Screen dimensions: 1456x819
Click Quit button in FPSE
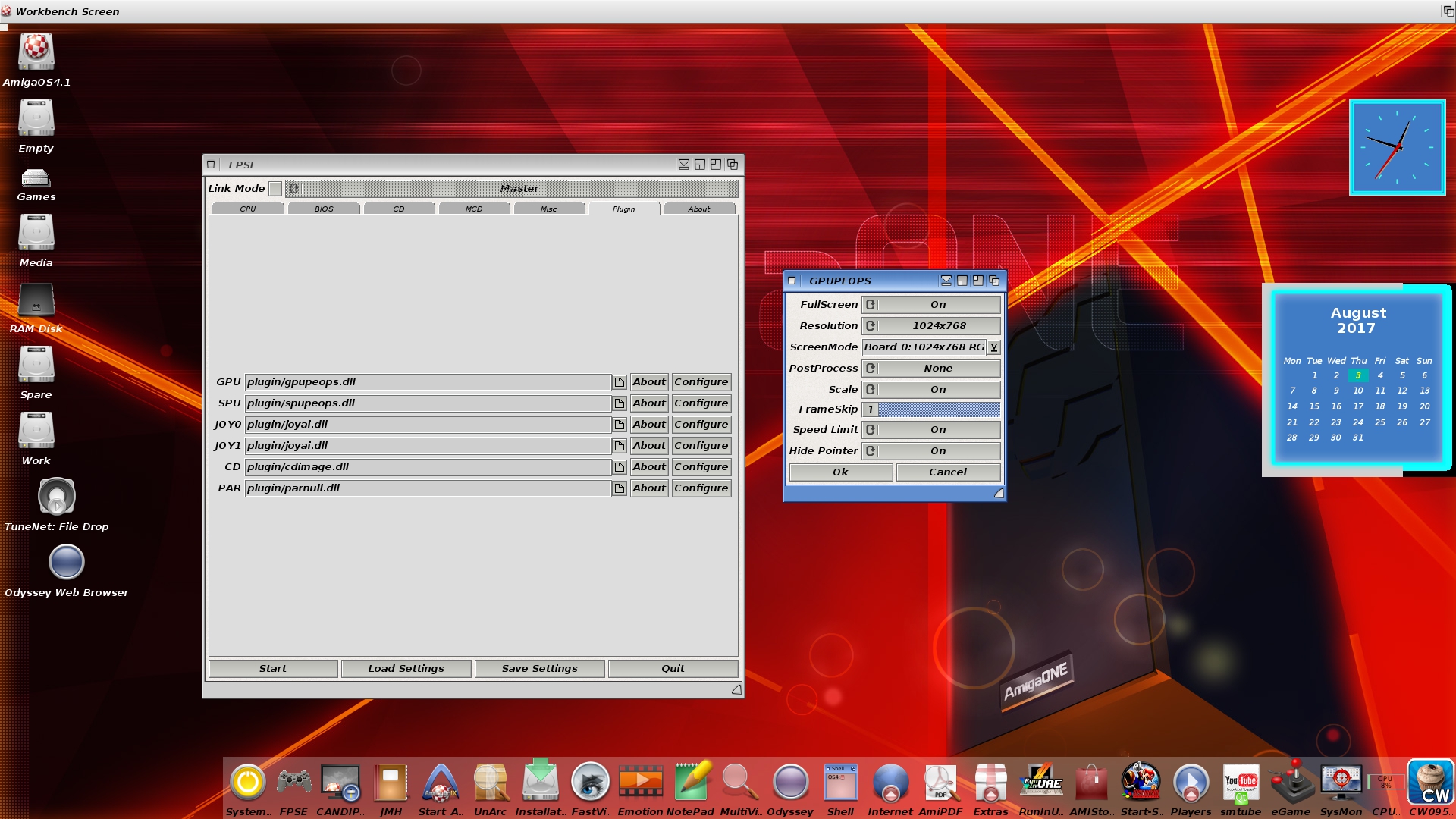pyautogui.click(x=673, y=669)
